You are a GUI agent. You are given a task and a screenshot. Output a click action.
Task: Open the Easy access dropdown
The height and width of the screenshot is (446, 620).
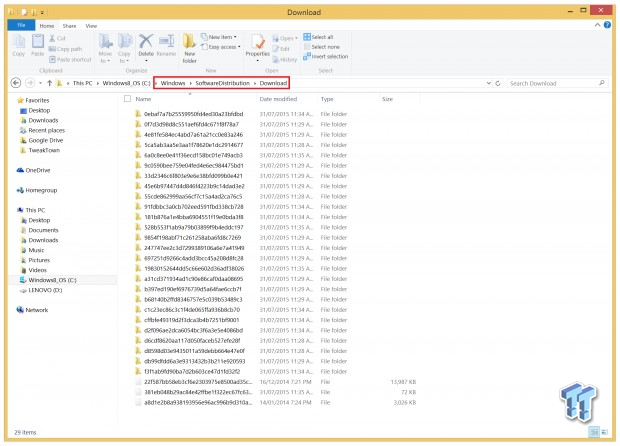[x=221, y=47]
